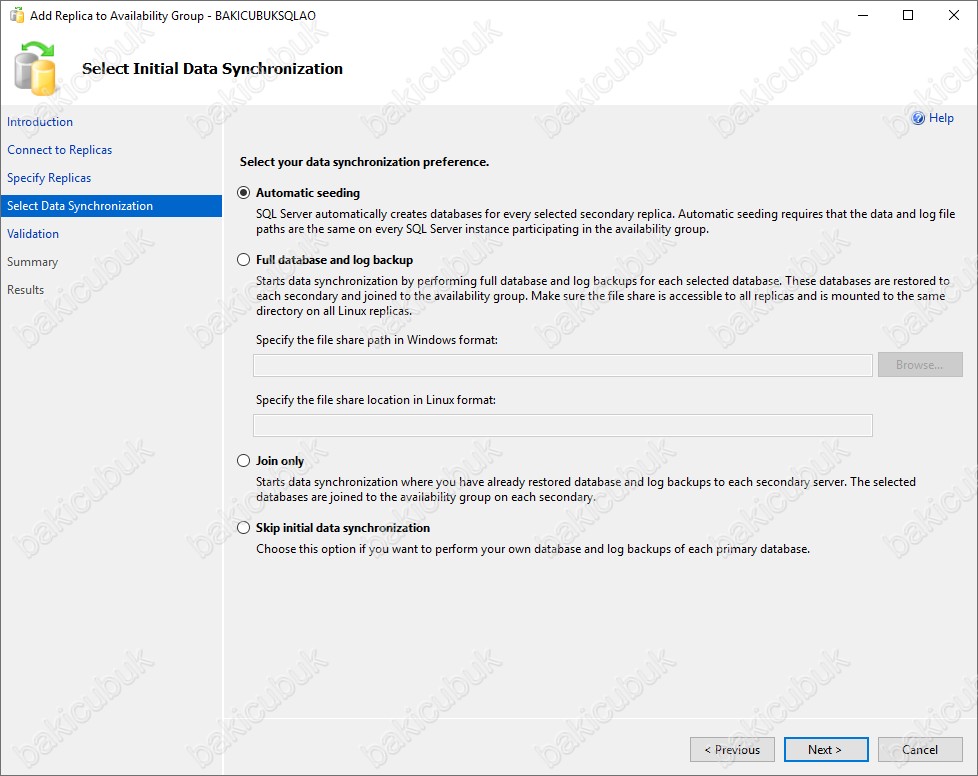978x776 pixels.
Task: Jump to the Validation step
Action: [33, 234]
